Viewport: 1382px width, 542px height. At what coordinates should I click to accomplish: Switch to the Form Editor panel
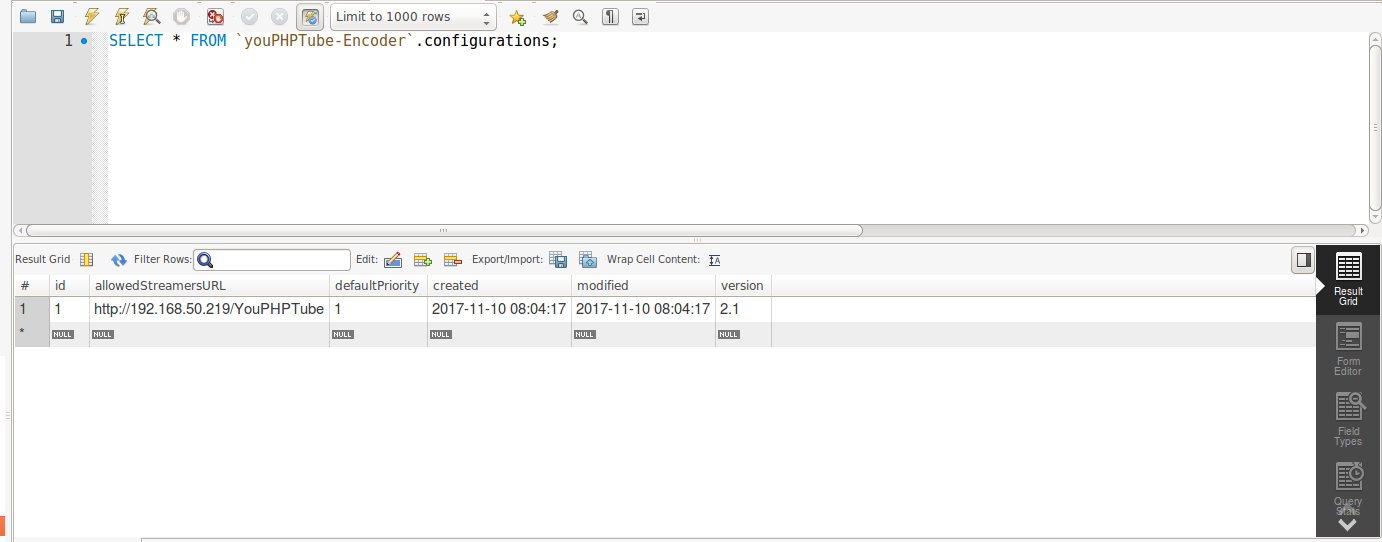click(x=1348, y=351)
